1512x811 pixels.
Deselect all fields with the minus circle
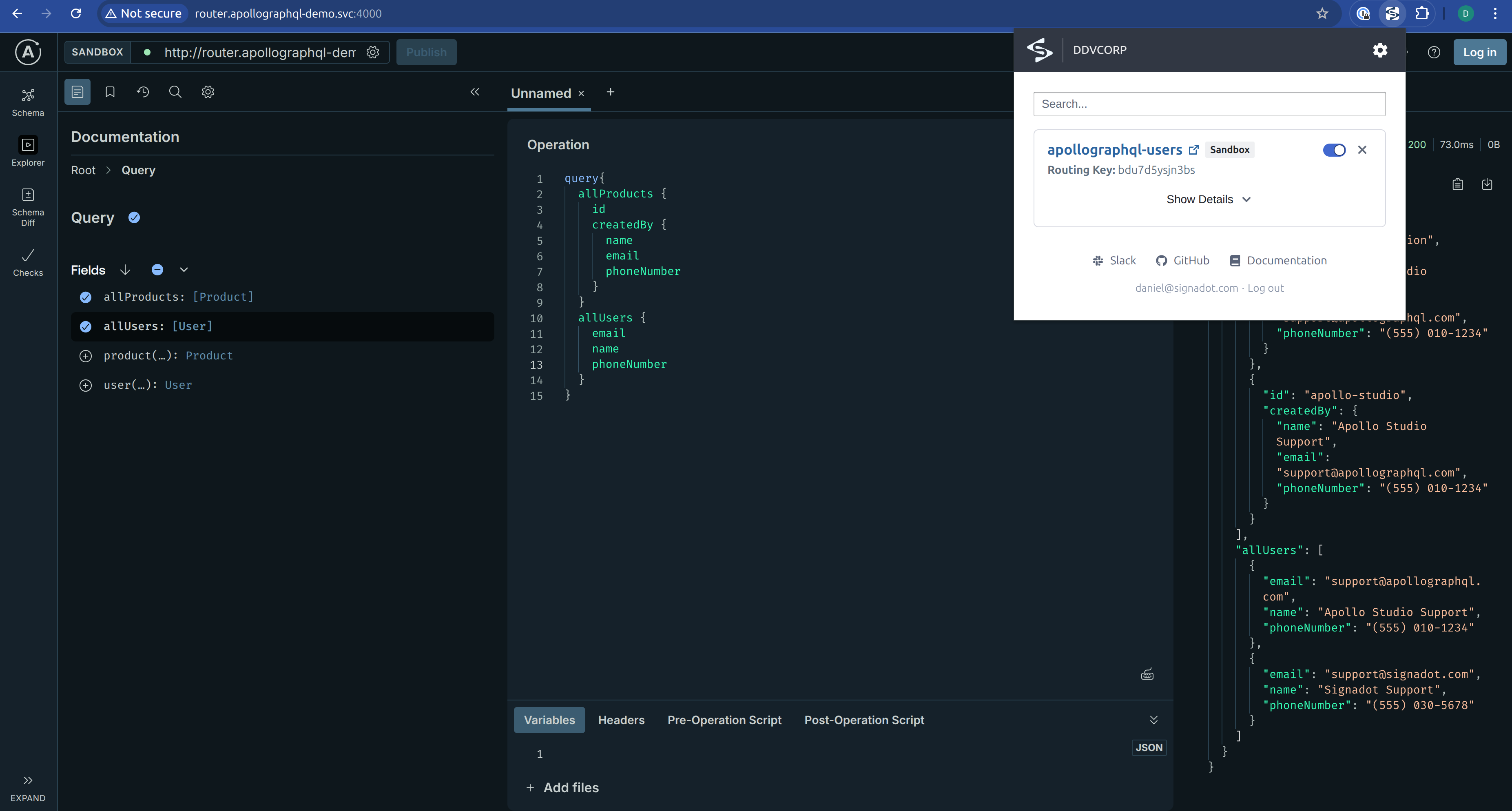point(157,270)
